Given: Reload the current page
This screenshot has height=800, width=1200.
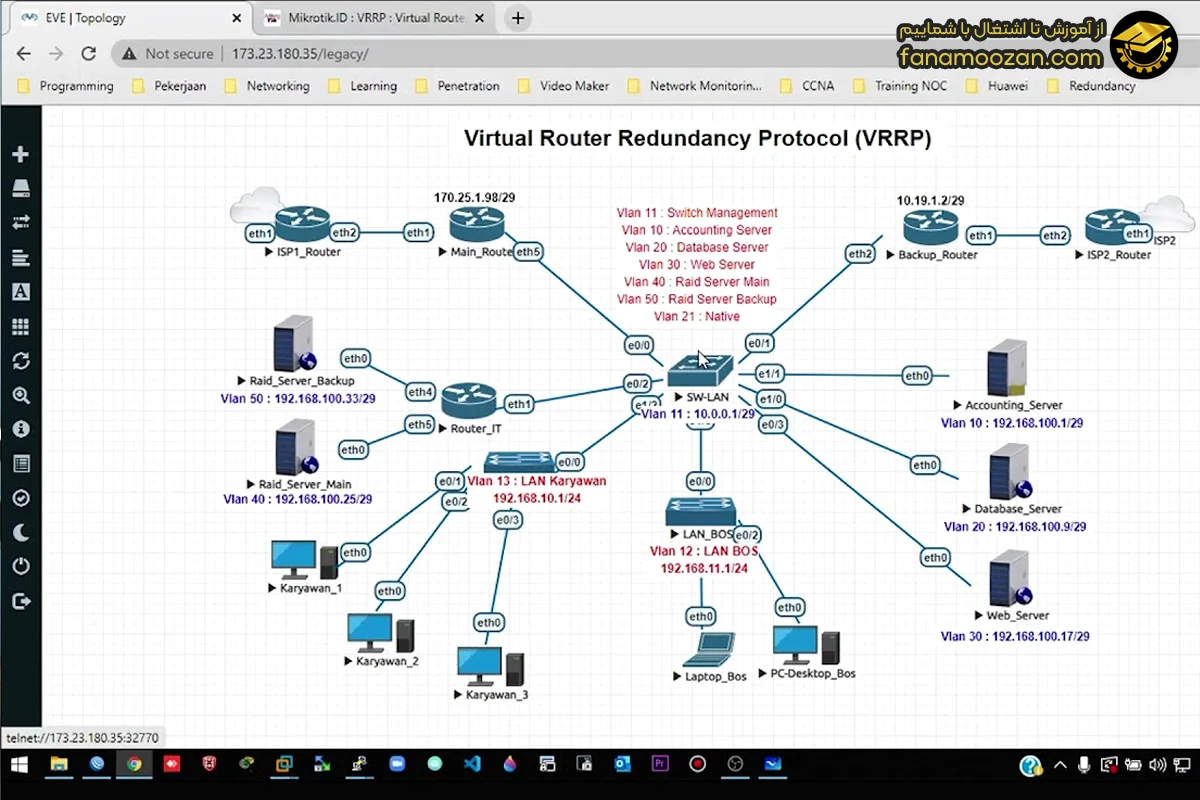Looking at the screenshot, I should coord(88,54).
